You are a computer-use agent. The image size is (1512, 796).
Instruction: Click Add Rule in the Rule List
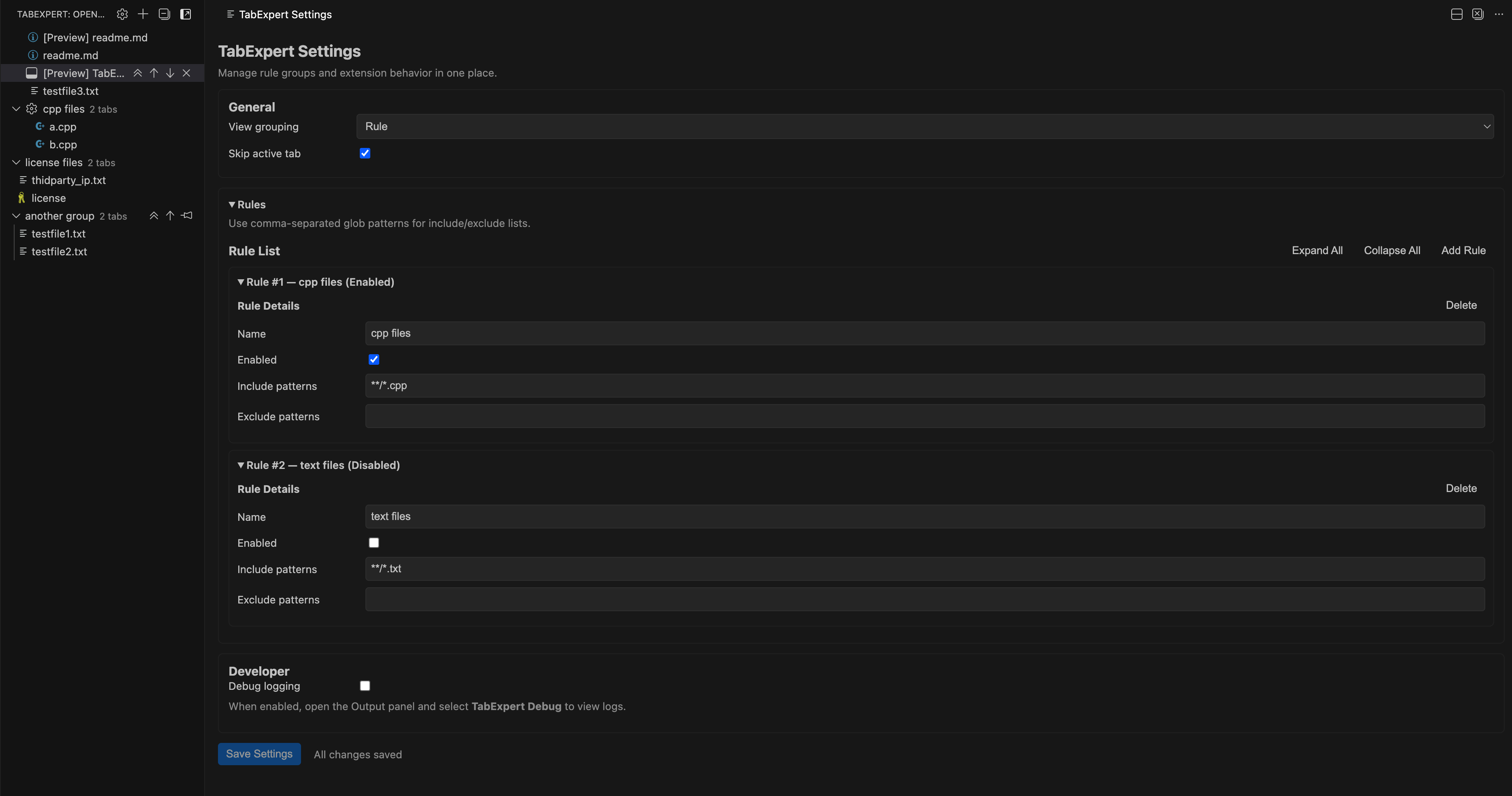coord(1463,250)
